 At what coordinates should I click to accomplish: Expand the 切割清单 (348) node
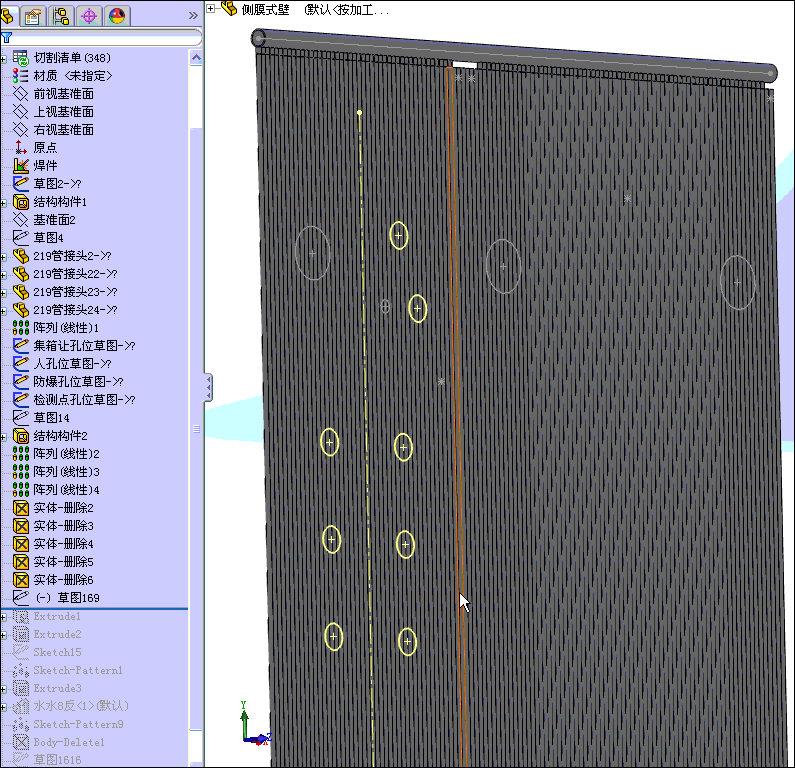coord(3,59)
